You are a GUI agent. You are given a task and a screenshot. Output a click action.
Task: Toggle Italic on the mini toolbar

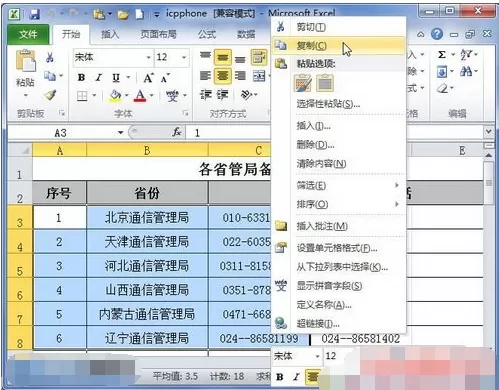click(296, 377)
